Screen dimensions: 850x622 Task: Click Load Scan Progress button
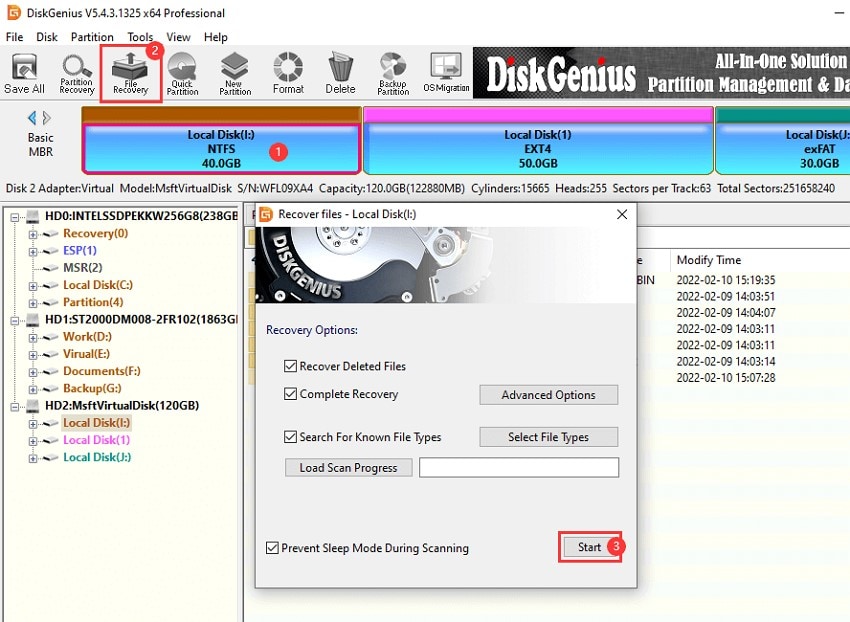point(348,467)
